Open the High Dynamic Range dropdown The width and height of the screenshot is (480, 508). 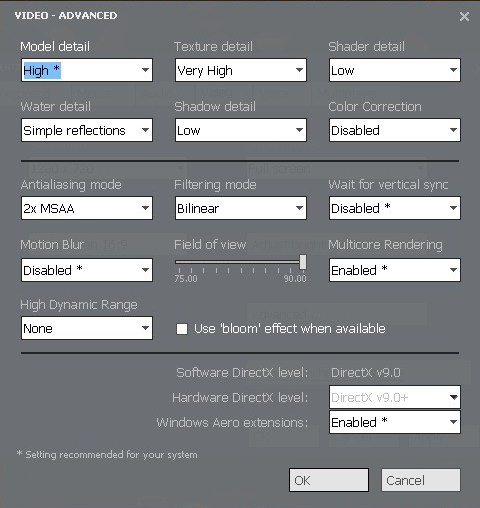pyautogui.click(x=87, y=328)
